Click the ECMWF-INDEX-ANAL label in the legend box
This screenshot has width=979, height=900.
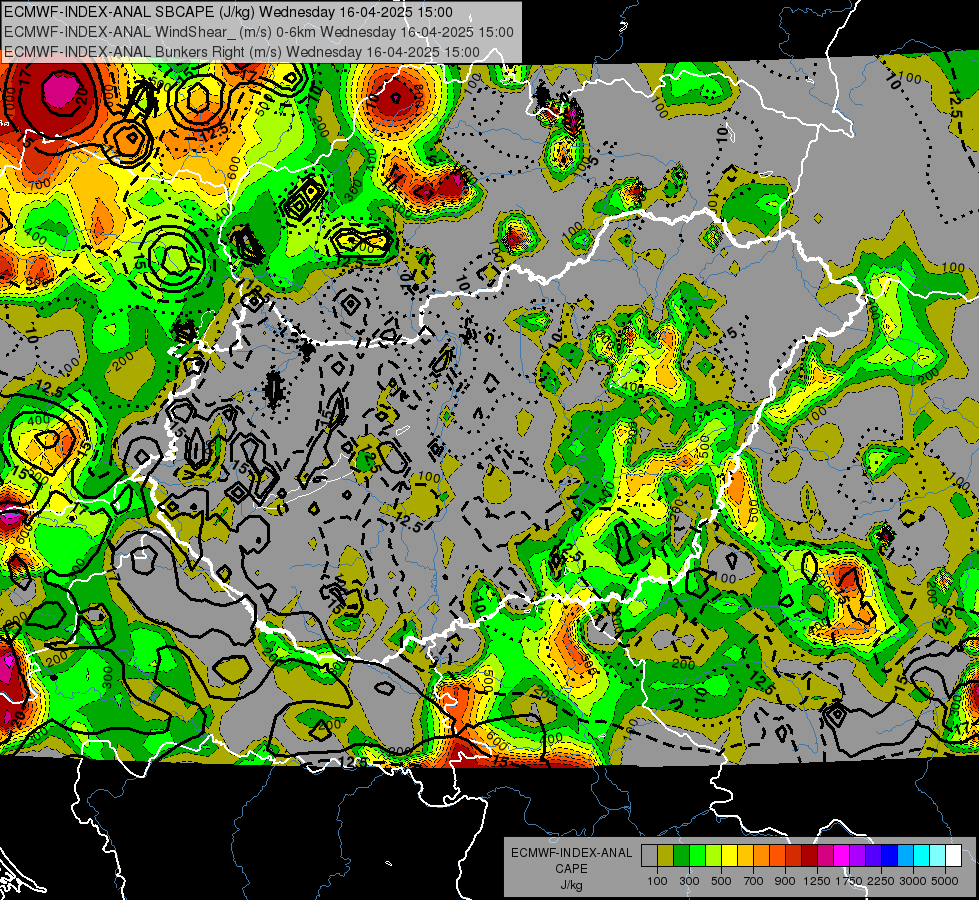(571, 853)
